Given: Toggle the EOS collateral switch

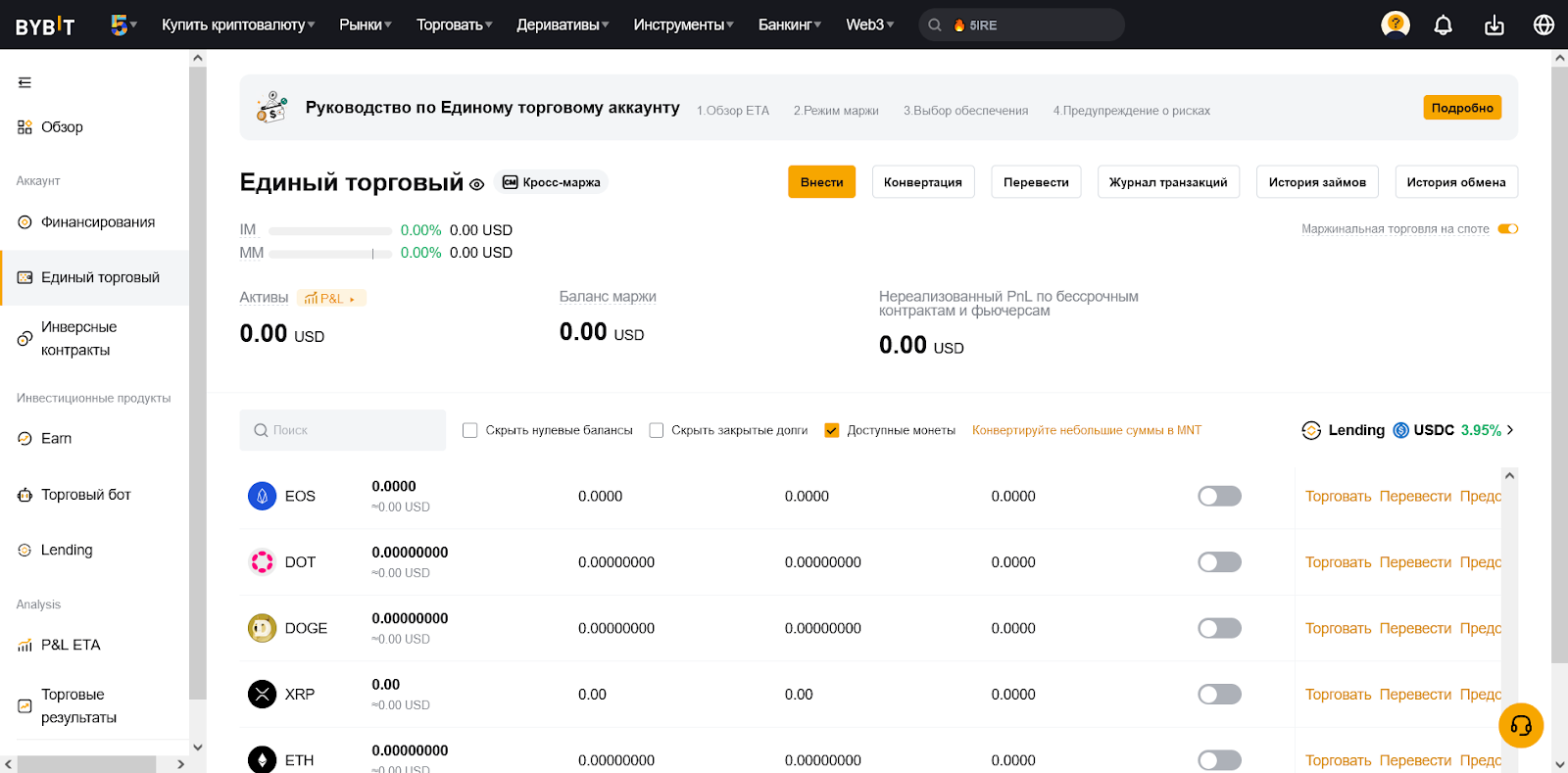Looking at the screenshot, I should 1219,497.
